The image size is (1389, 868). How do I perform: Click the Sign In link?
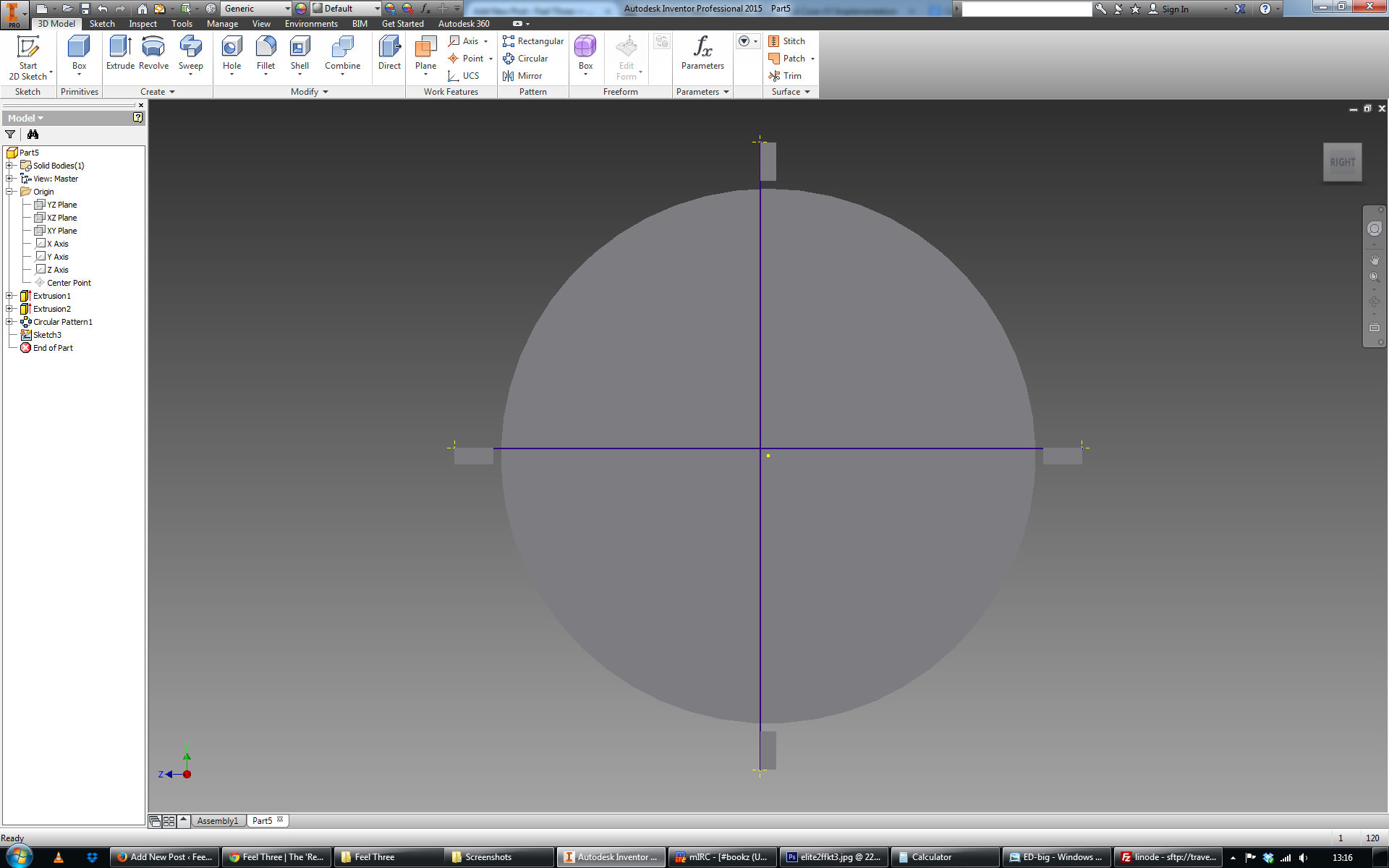click(1169, 9)
